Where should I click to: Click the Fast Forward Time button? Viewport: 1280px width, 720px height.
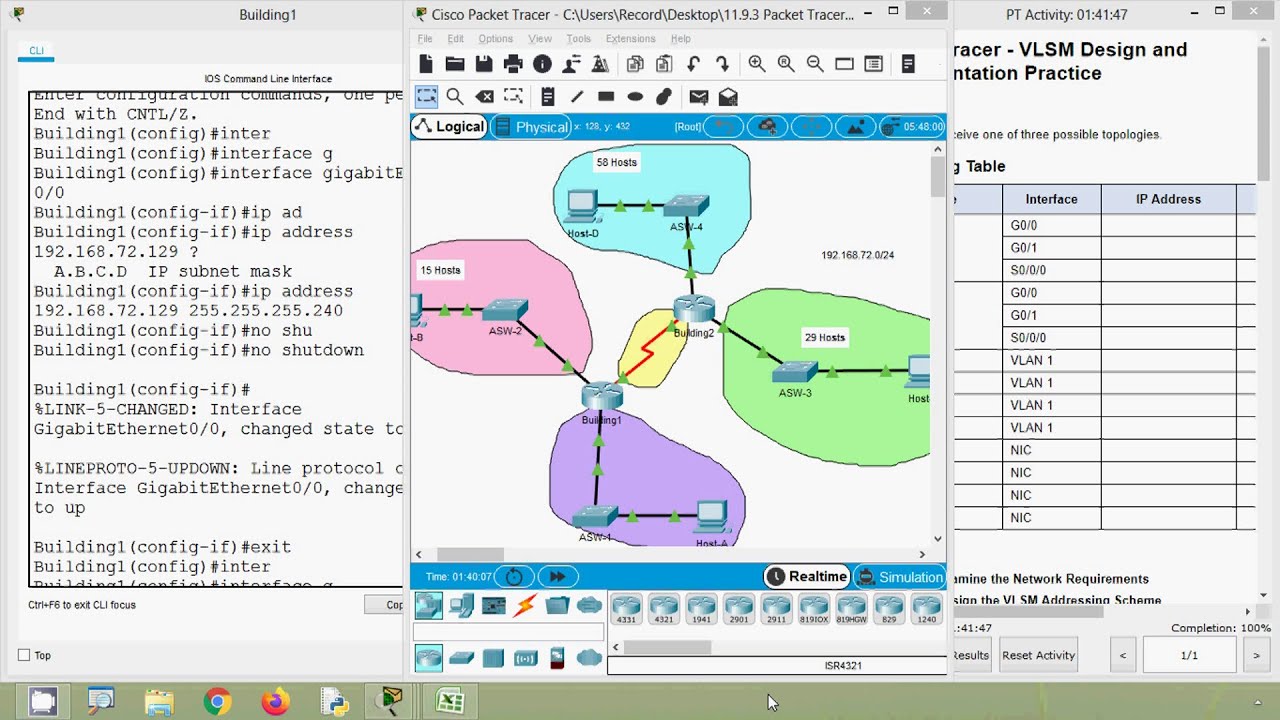[x=557, y=577]
